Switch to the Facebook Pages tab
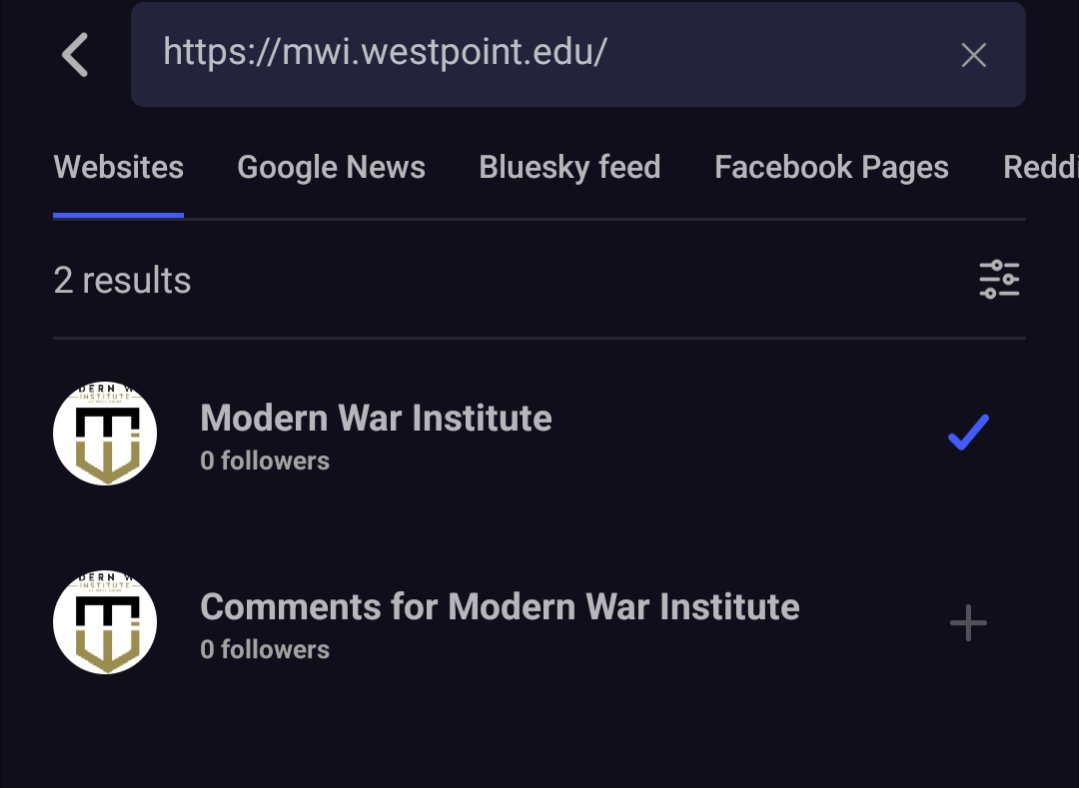This screenshot has height=788, width=1079. 831,167
